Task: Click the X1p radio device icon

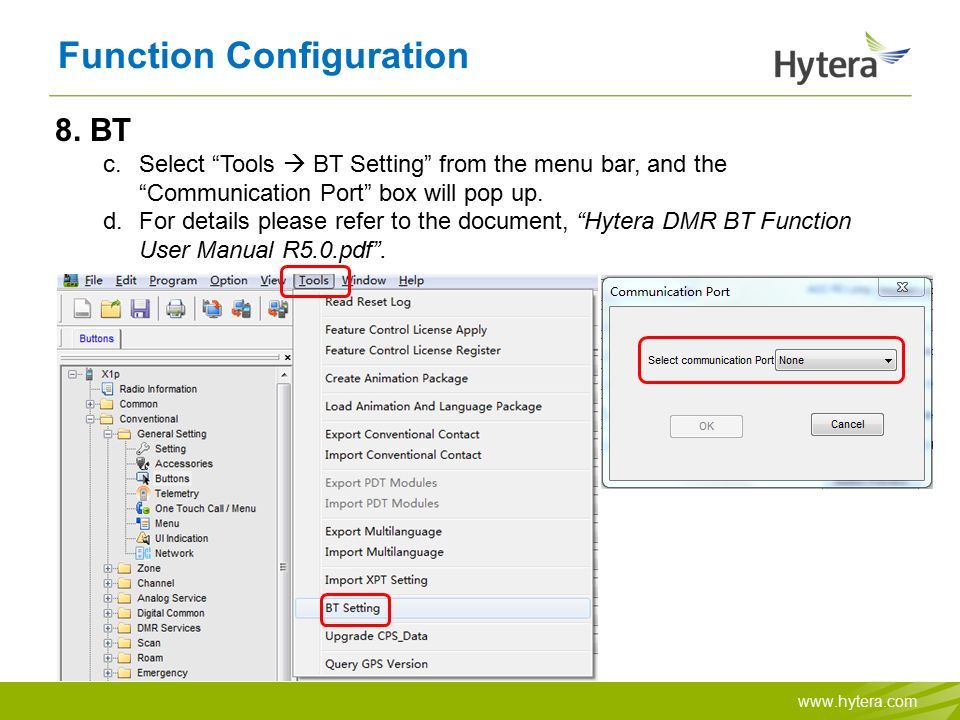Action: (89, 373)
